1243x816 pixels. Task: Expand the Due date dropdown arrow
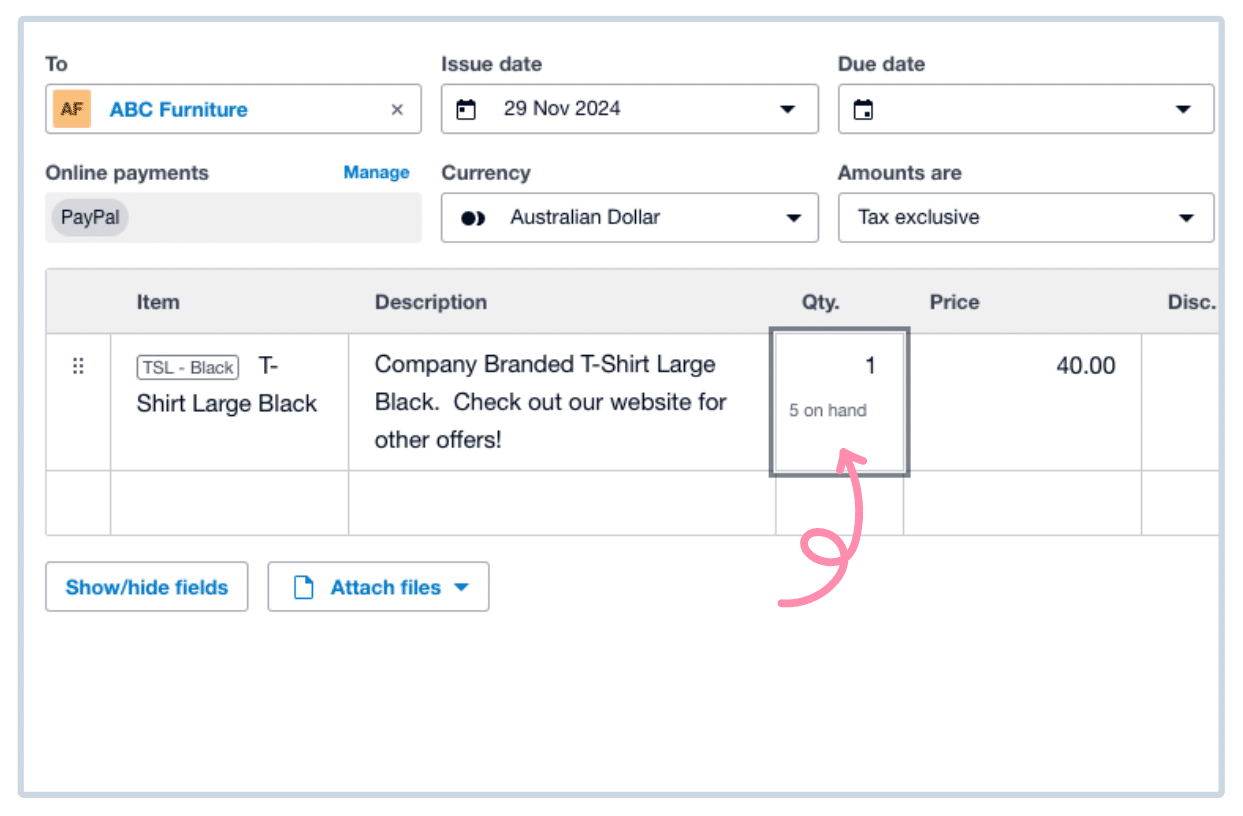tap(1183, 110)
